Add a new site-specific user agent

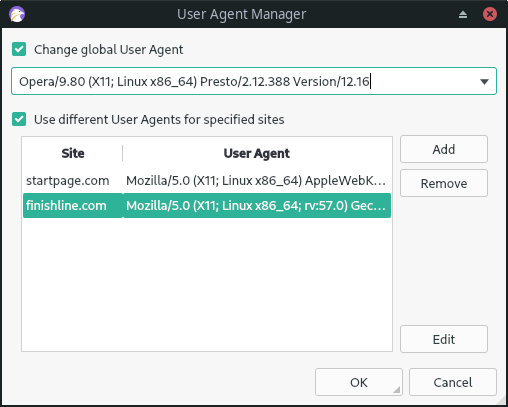[x=444, y=149]
